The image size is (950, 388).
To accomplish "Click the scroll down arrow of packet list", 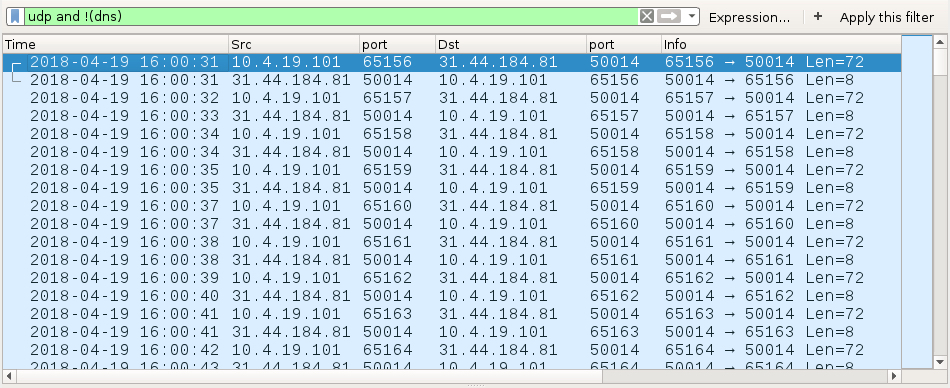I will coord(940,361).
